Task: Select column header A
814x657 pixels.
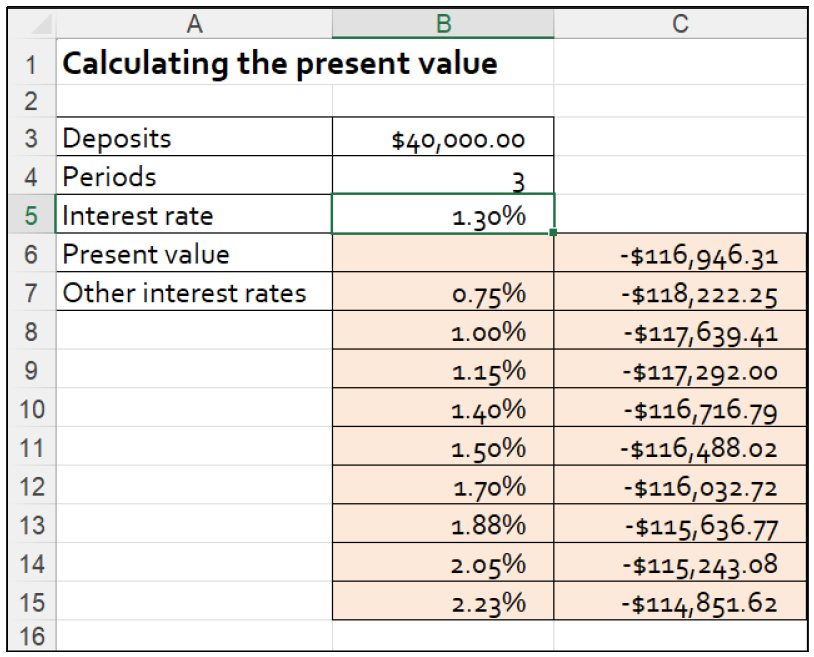Action: [195, 22]
